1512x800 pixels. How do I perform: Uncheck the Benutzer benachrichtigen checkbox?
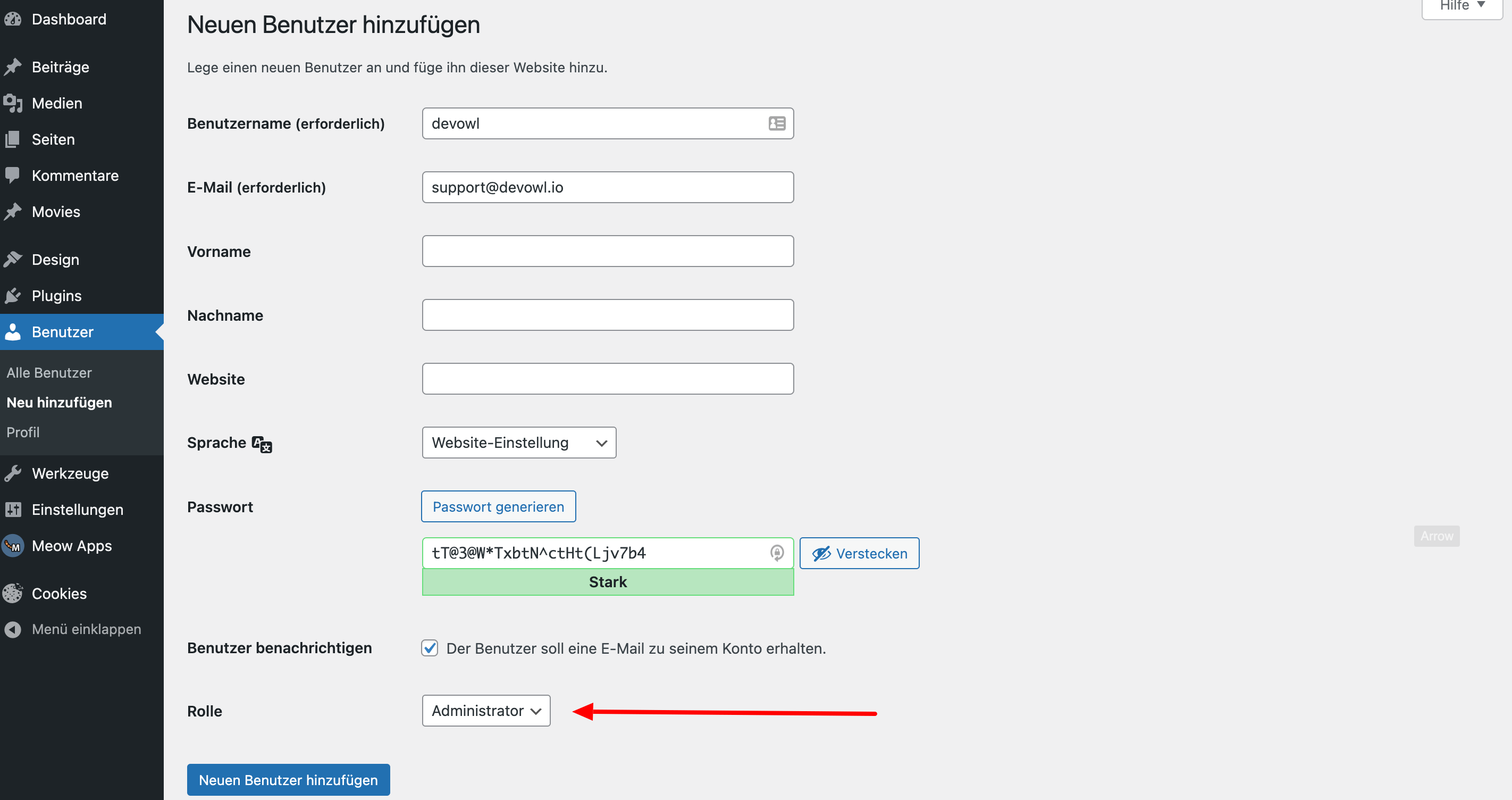[x=430, y=648]
